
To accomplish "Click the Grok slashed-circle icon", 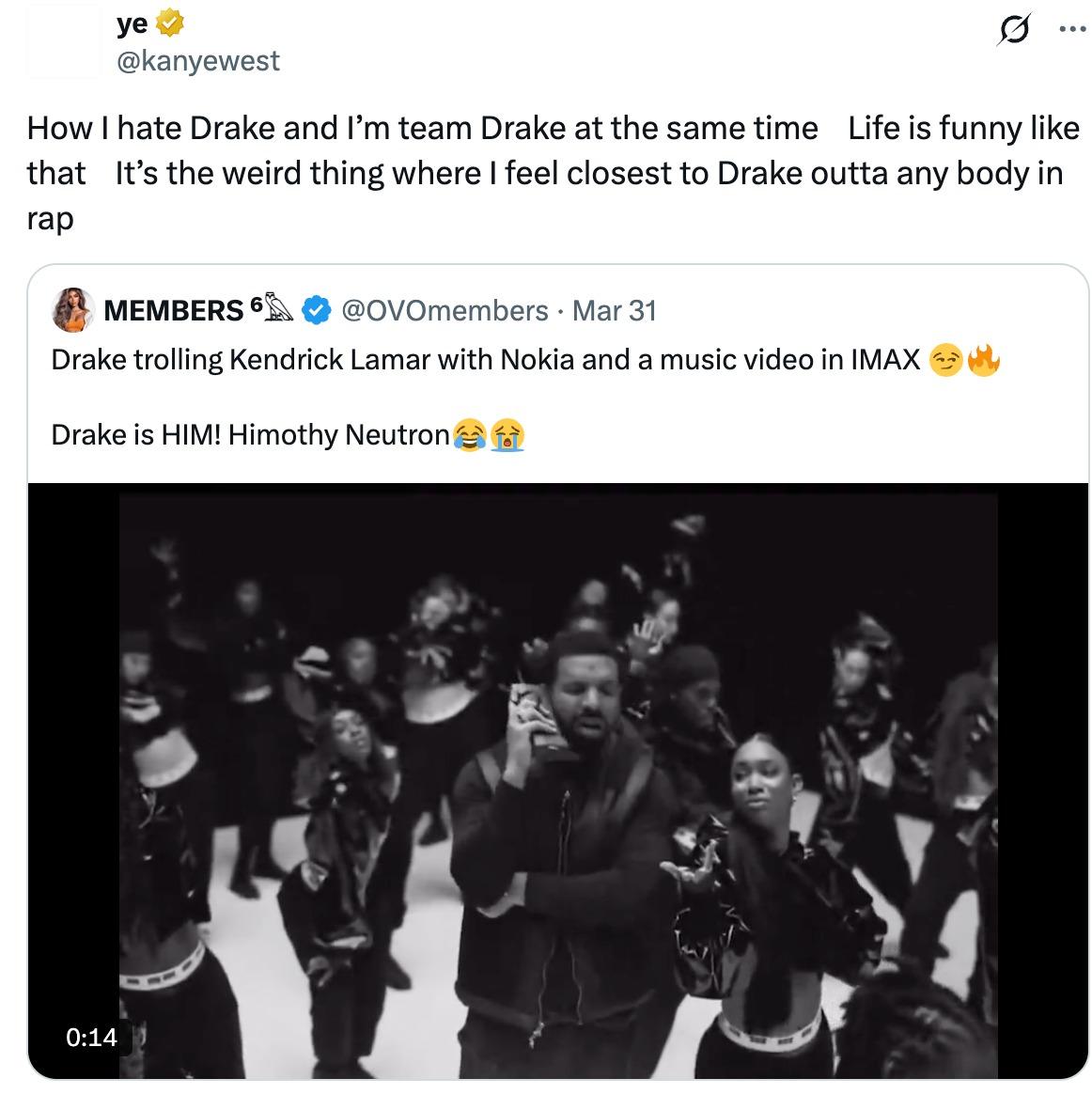I will click(x=1014, y=29).
